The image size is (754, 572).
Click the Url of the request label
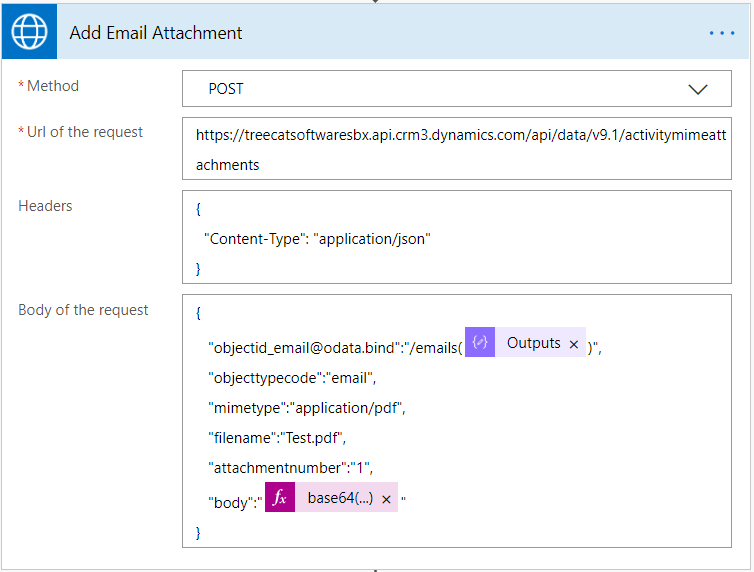click(x=85, y=132)
